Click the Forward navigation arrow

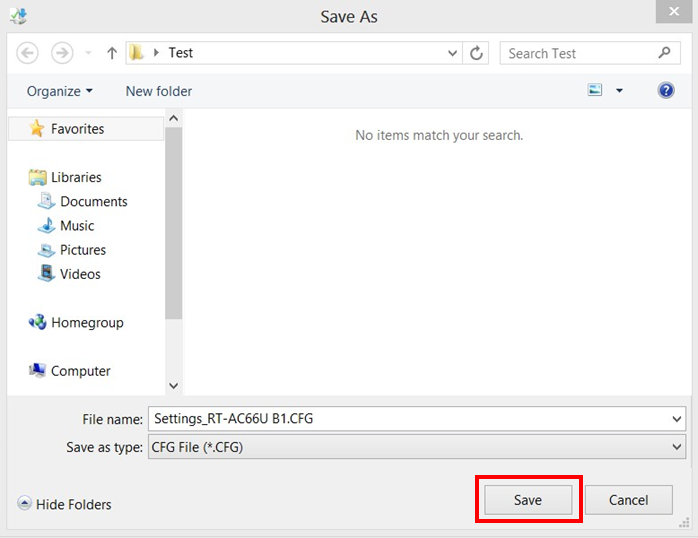62,53
